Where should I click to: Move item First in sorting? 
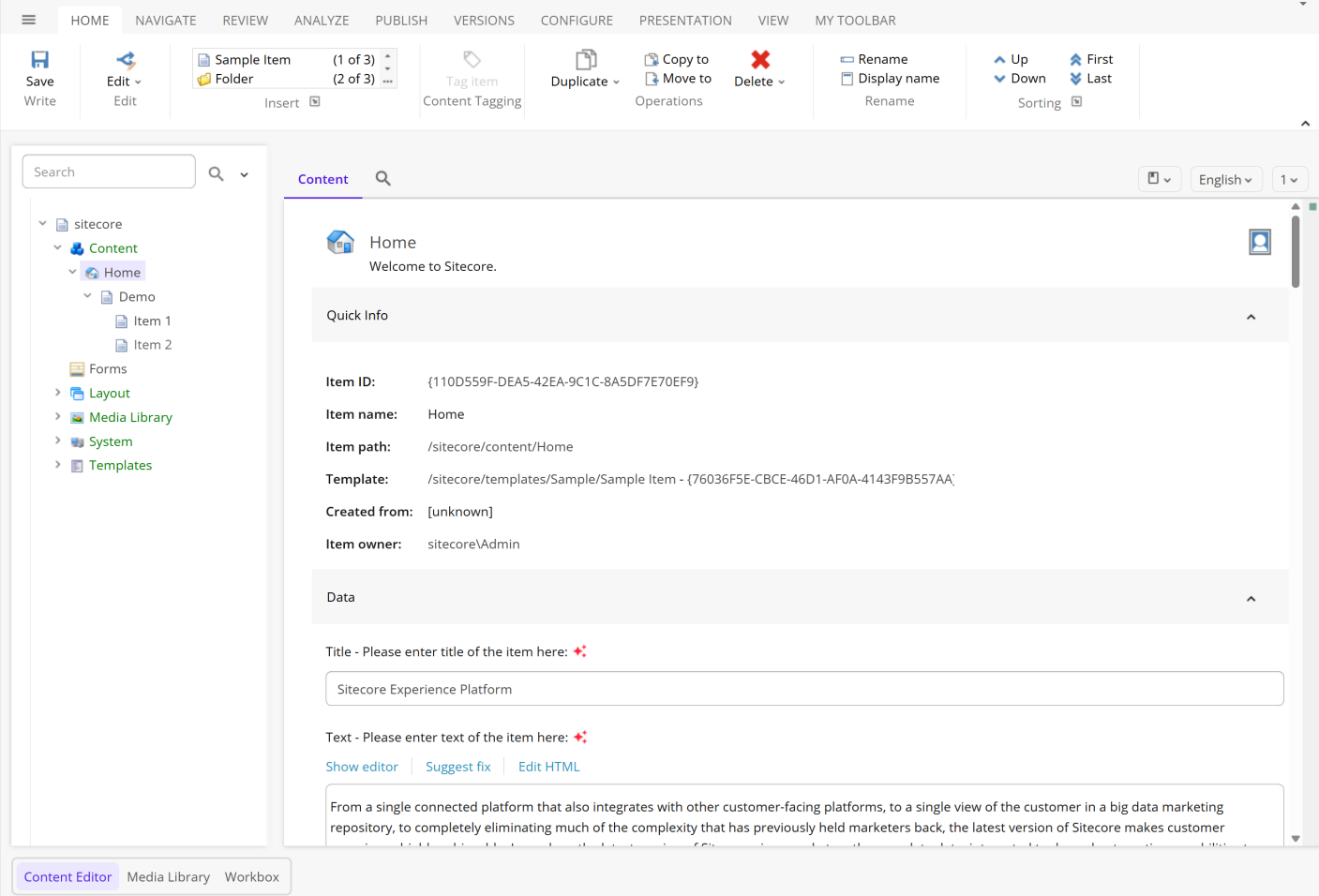[x=1091, y=59]
